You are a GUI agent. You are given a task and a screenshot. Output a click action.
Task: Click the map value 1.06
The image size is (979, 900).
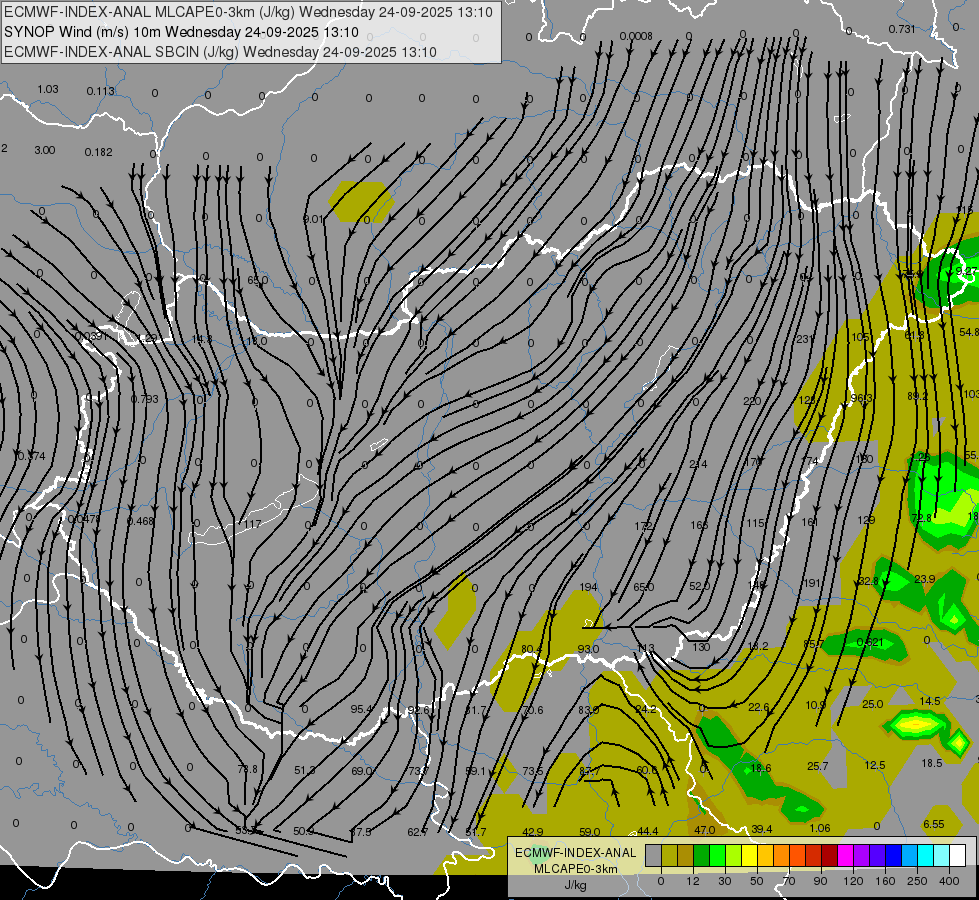[819, 828]
